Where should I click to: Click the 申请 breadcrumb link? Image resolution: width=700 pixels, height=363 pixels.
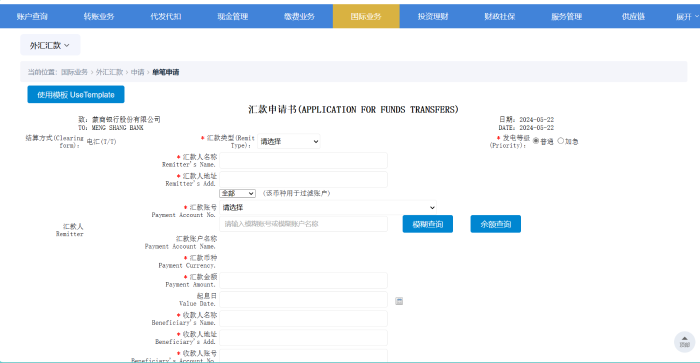[138, 72]
